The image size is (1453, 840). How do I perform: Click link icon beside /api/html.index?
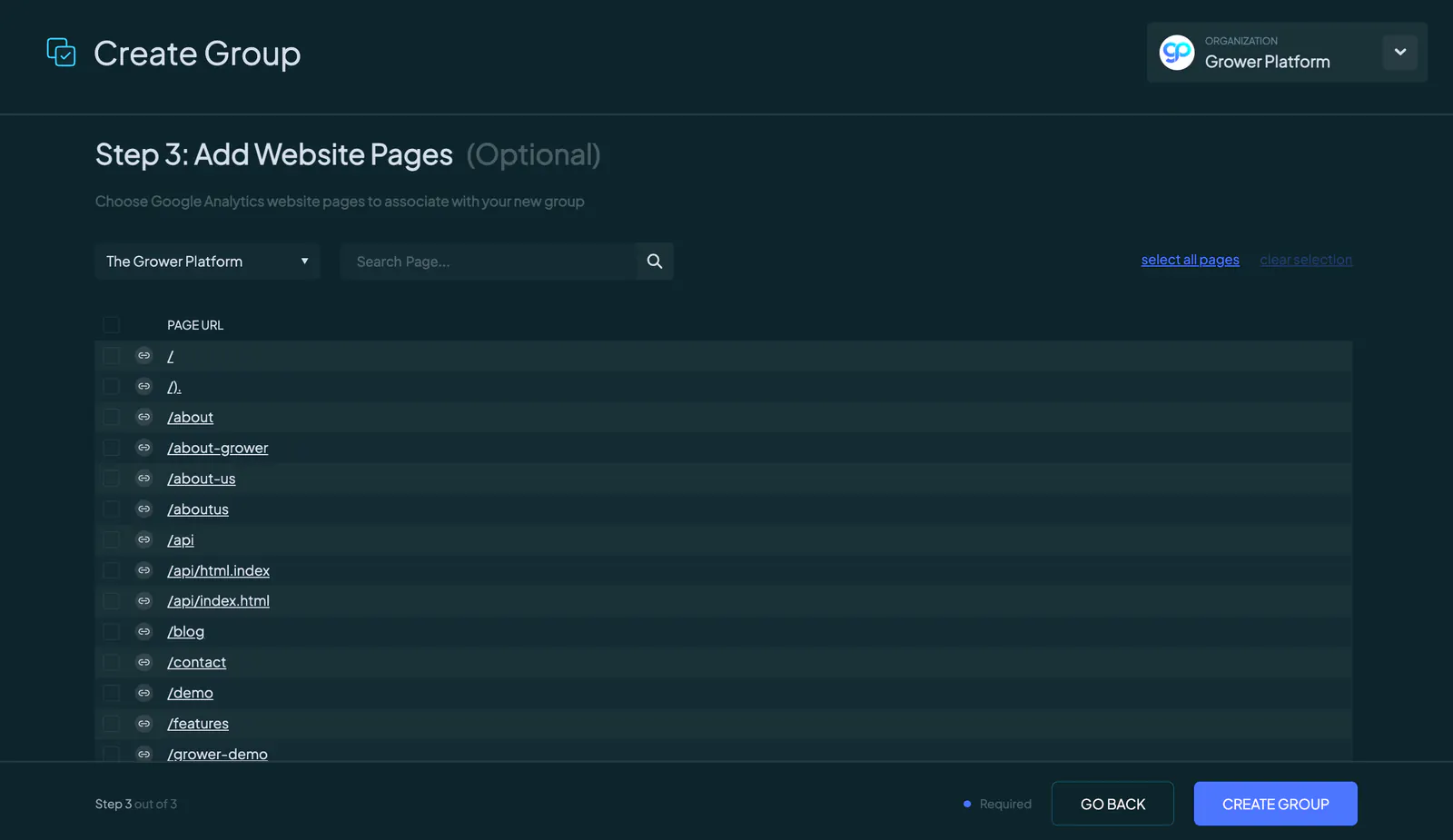point(143,570)
